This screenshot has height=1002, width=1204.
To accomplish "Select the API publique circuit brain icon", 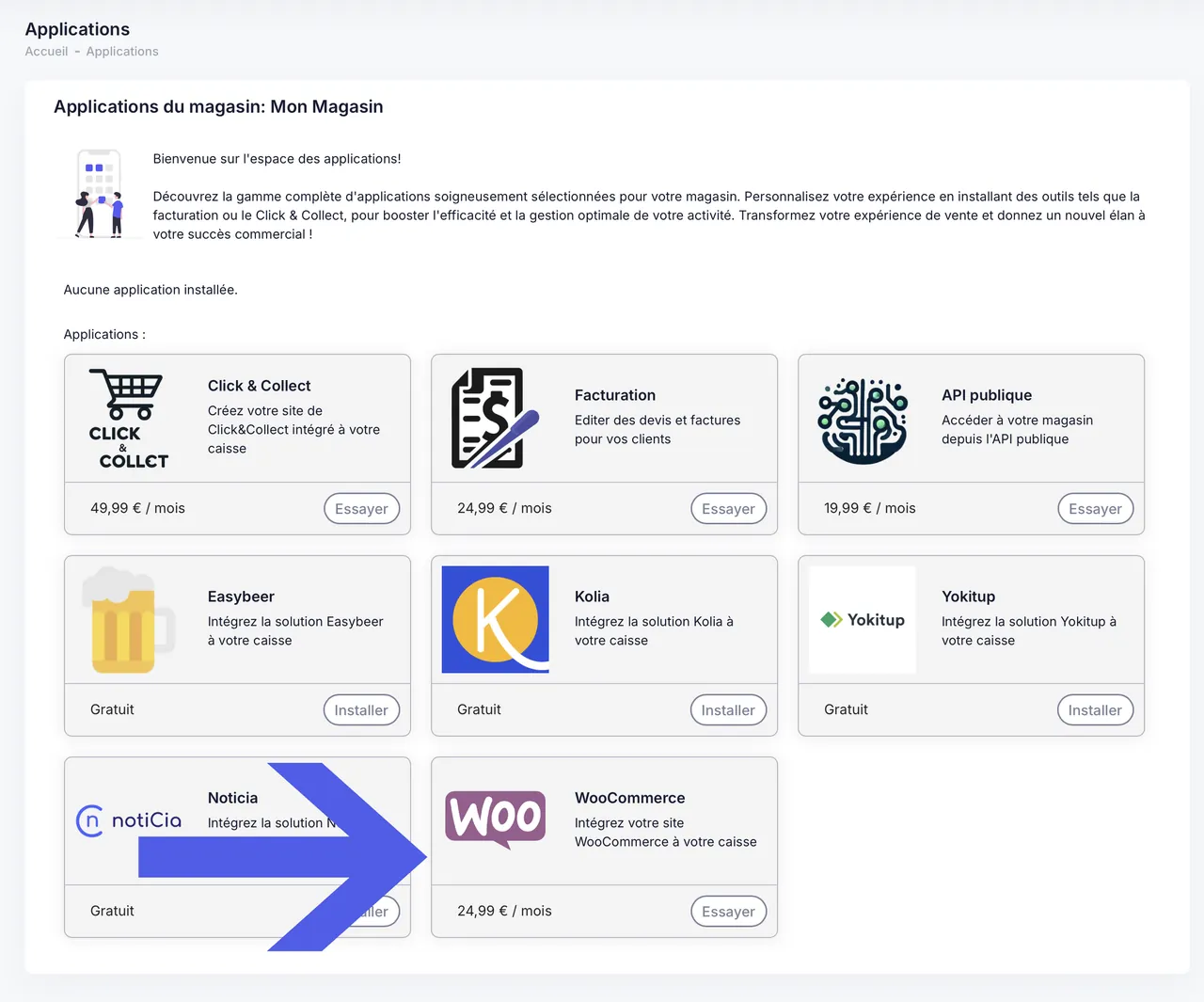I will click(863, 421).
